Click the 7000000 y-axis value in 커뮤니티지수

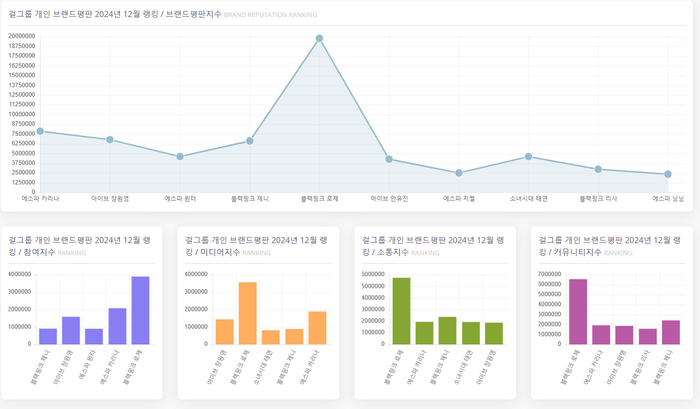click(550, 274)
